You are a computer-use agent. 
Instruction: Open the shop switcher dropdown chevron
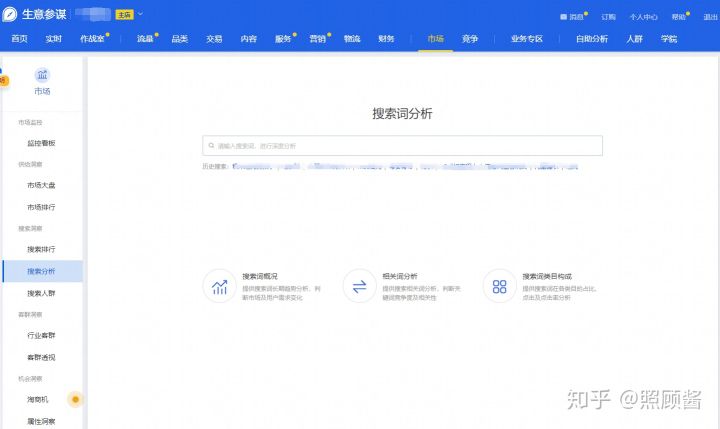pos(141,14)
